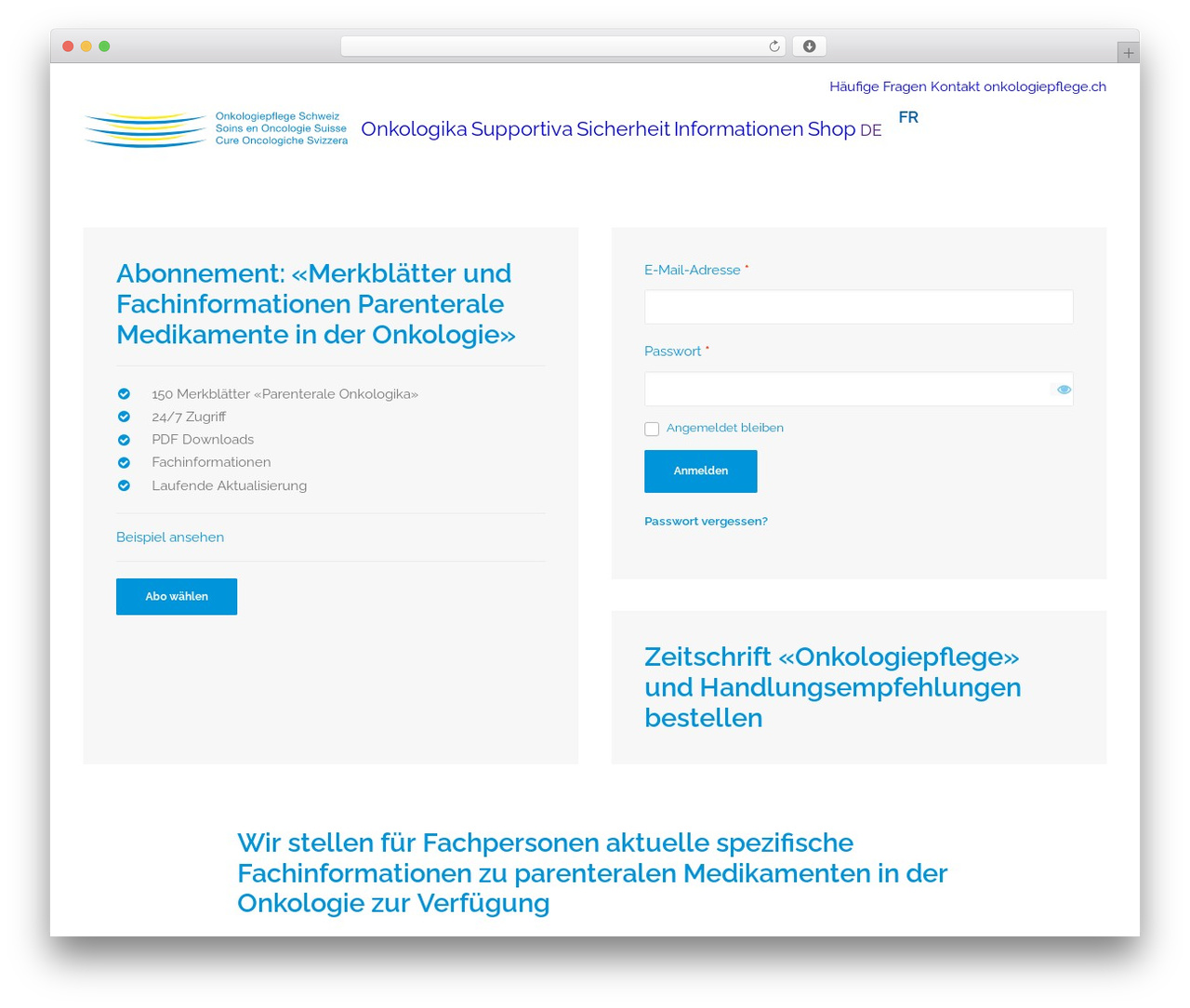Open the Kontakt link

click(955, 86)
